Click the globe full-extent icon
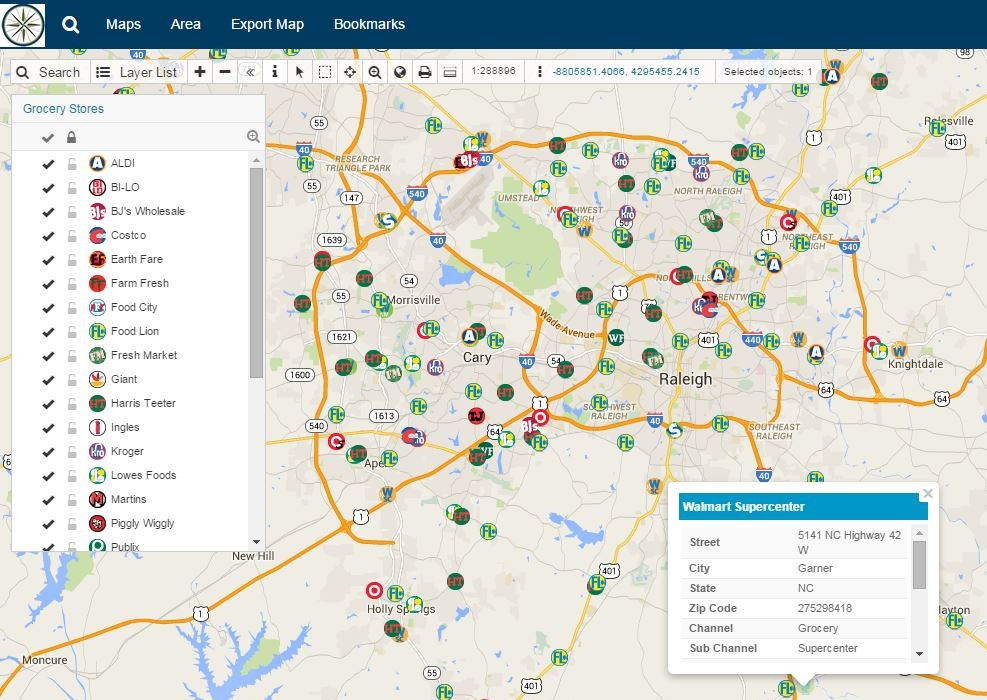The width and height of the screenshot is (987, 700). click(x=400, y=72)
